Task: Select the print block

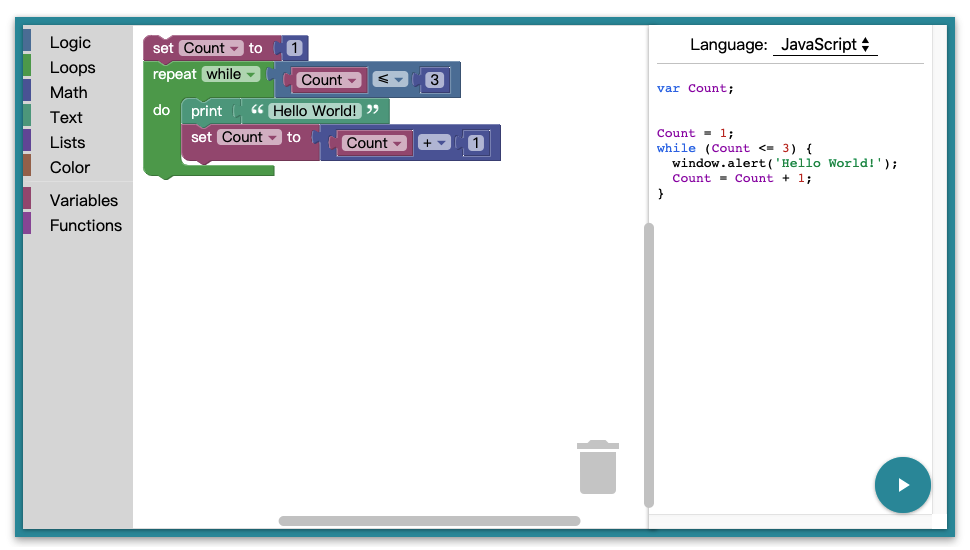Action: [x=206, y=111]
